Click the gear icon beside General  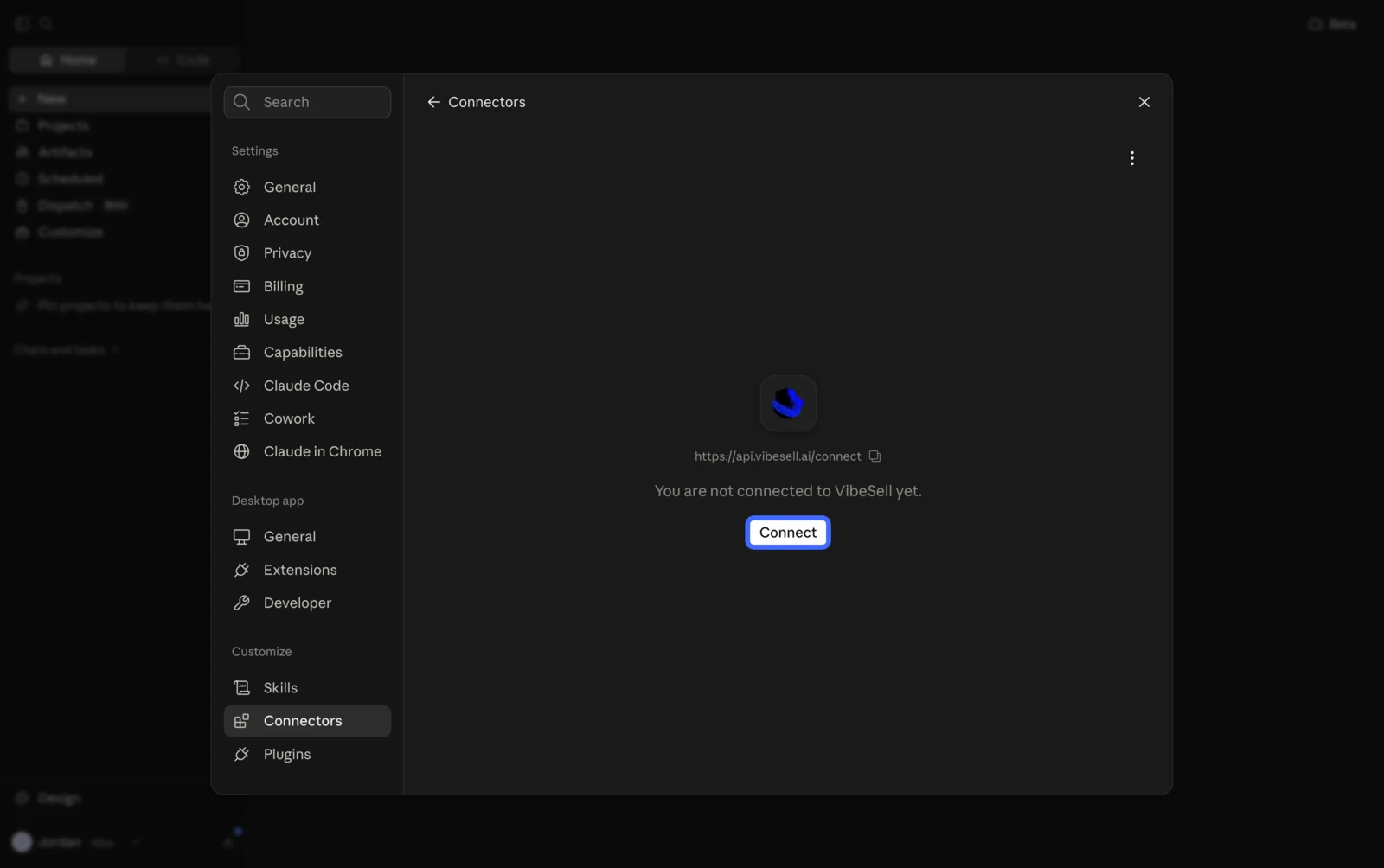(x=242, y=187)
